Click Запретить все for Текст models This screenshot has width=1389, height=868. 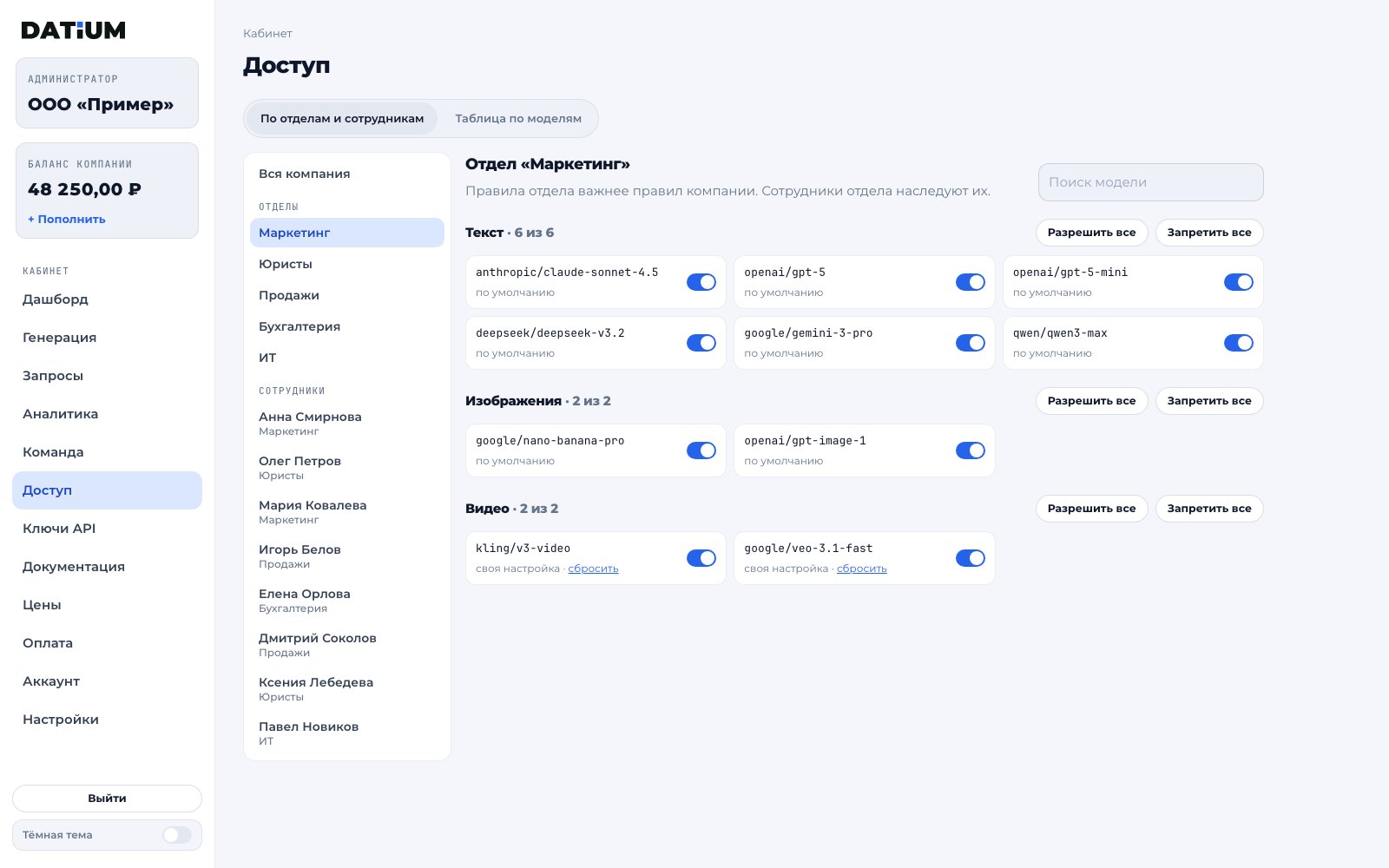pos(1209,233)
